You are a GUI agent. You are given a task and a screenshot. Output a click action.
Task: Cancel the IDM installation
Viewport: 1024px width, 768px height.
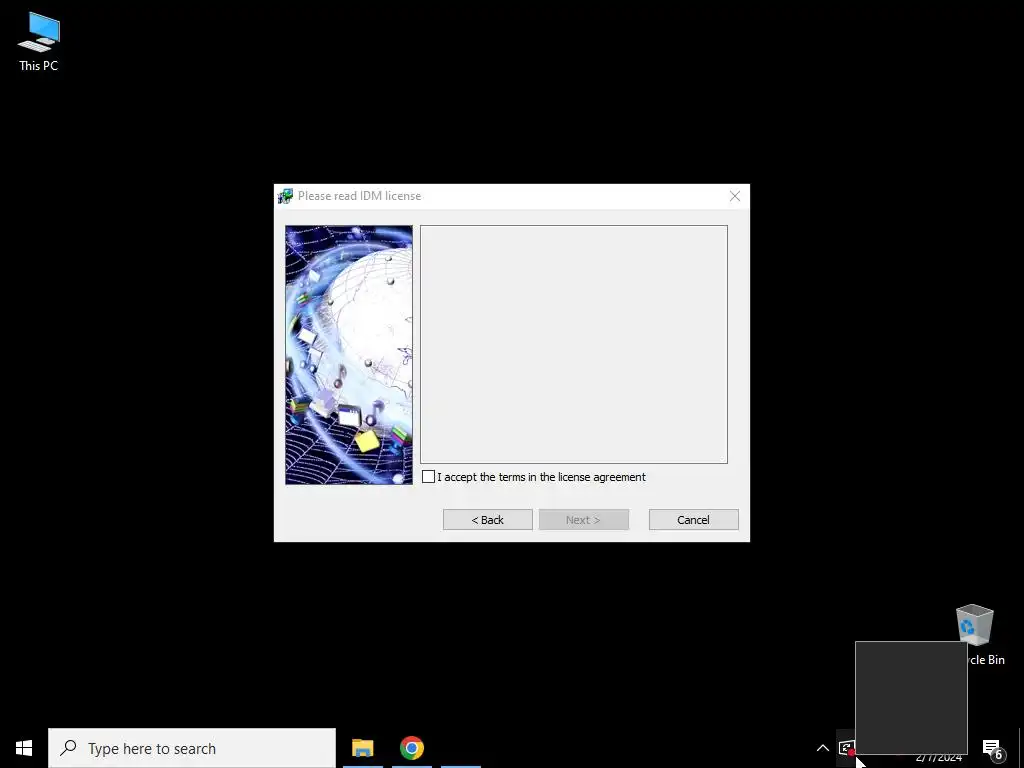[694, 520]
